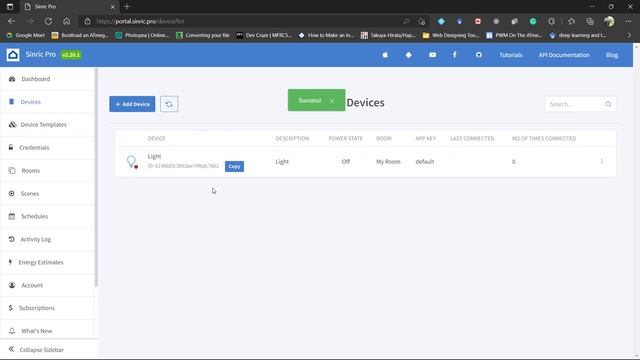The height and width of the screenshot is (360, 640).
Task: Click the Sinric Pro home logo
Action: (13, 55)
